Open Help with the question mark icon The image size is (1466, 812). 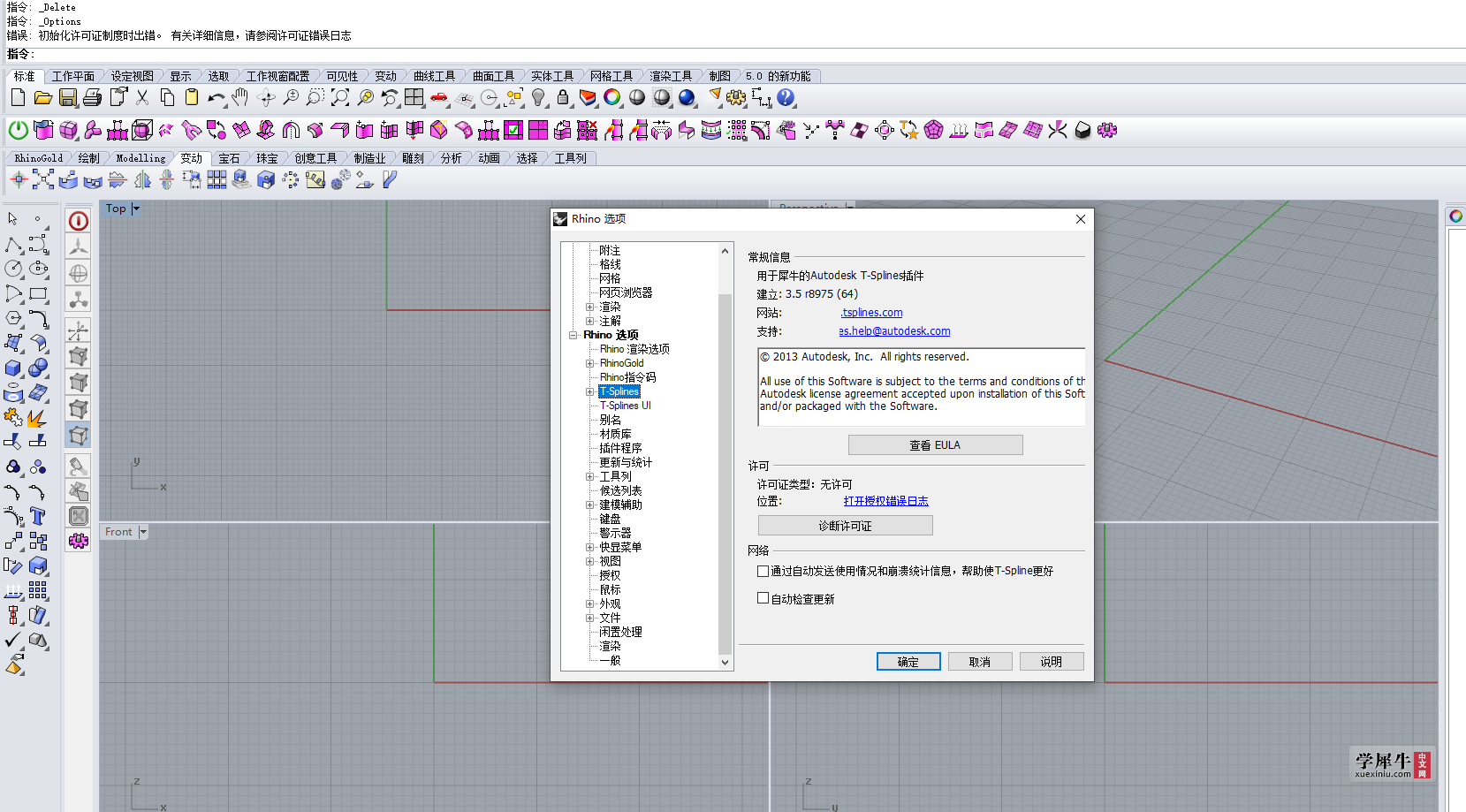pyautogui.click(x=786, y=98)
